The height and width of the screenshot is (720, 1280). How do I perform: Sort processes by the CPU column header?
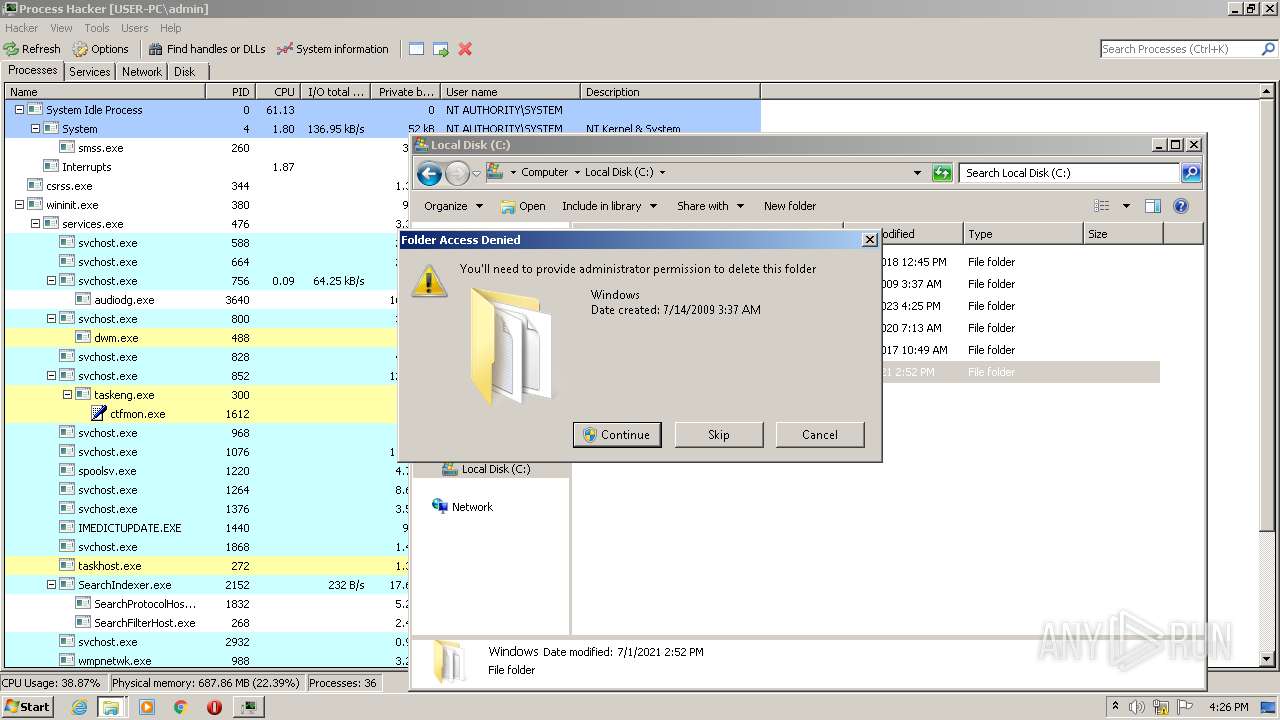[x=278, y=92]
